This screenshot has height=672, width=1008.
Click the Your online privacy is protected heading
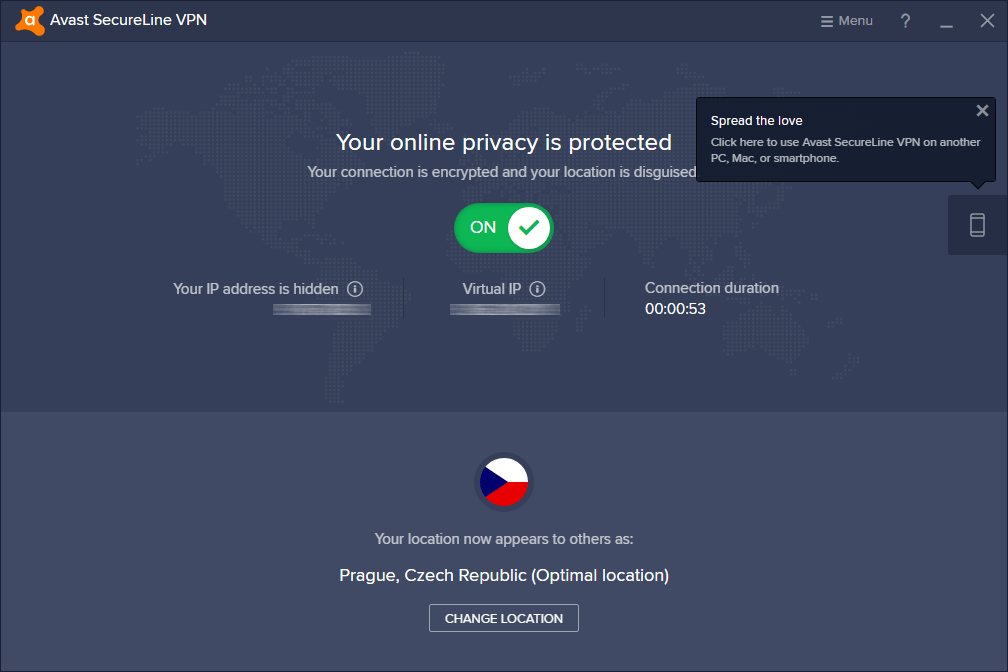point(503,142)
